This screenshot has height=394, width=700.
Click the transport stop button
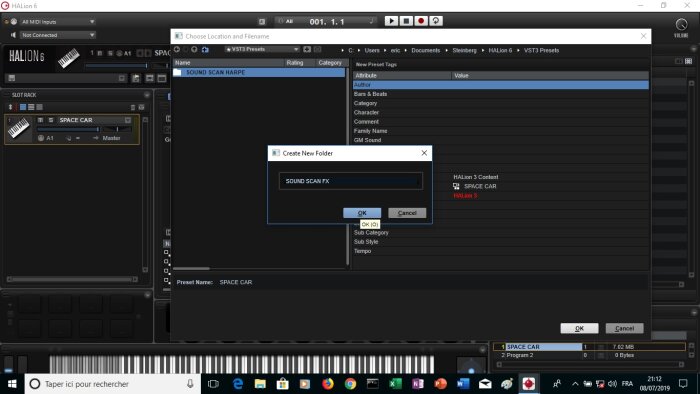[406, 21]
